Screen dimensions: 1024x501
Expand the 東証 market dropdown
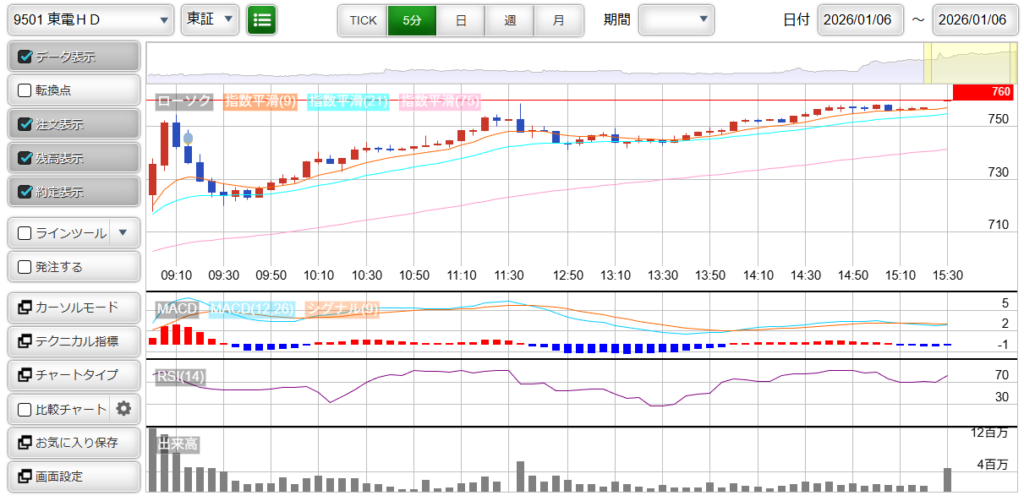click(x=211, y=19)
